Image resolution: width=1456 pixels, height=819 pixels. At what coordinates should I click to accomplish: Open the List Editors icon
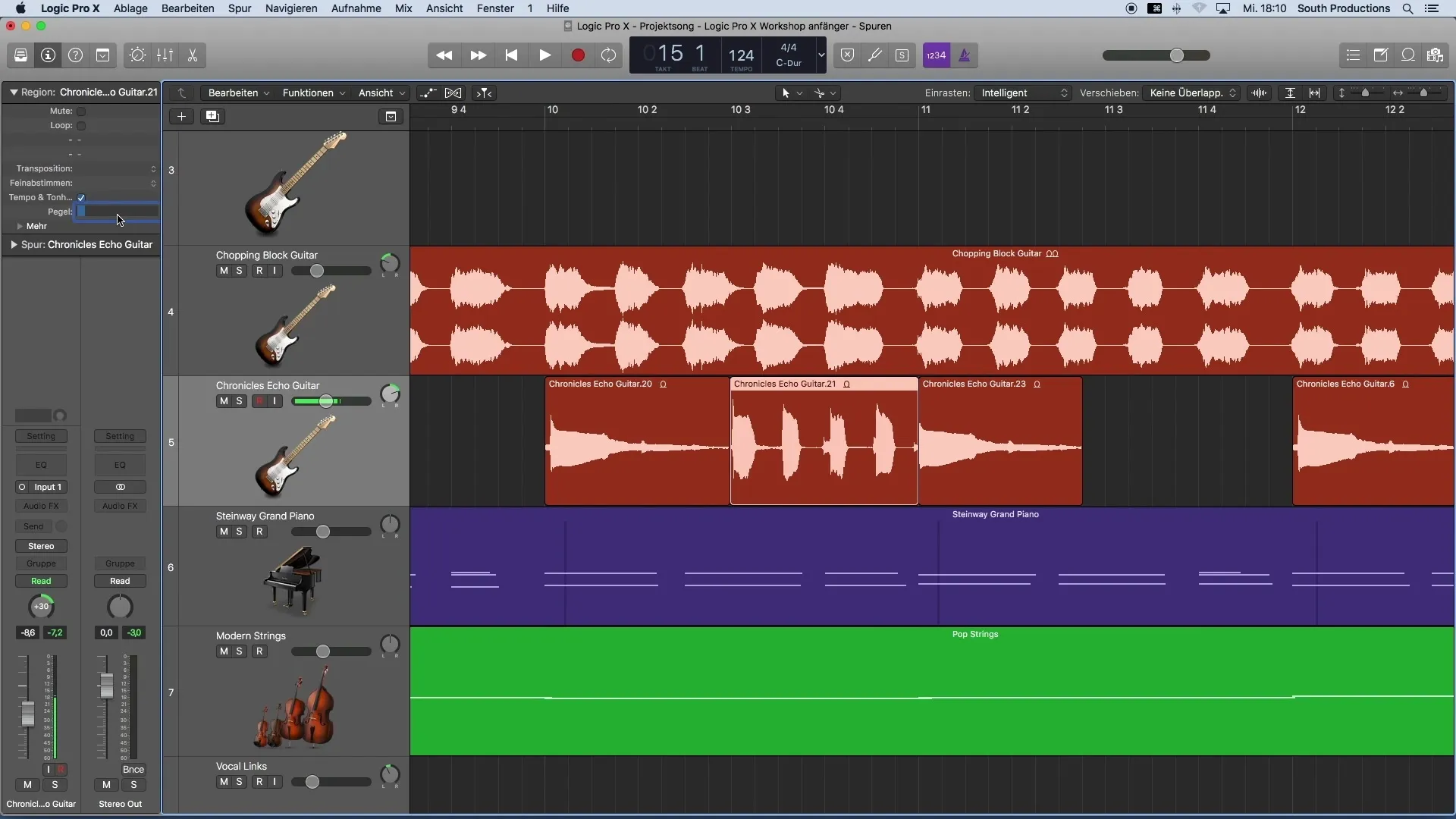(x=1354, y=55)
